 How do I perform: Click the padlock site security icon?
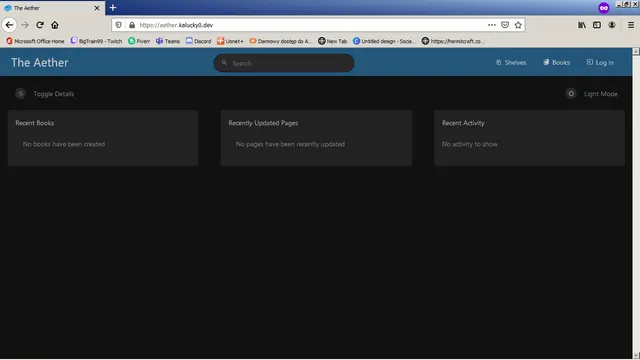[132, 25]
